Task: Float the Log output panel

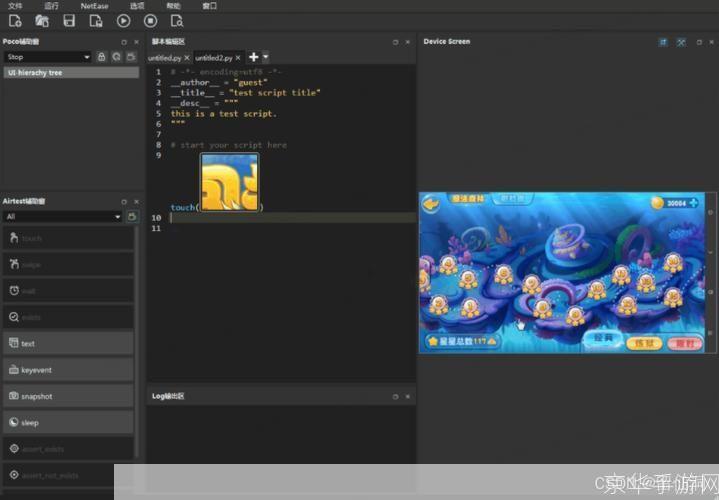Action: 395,397
